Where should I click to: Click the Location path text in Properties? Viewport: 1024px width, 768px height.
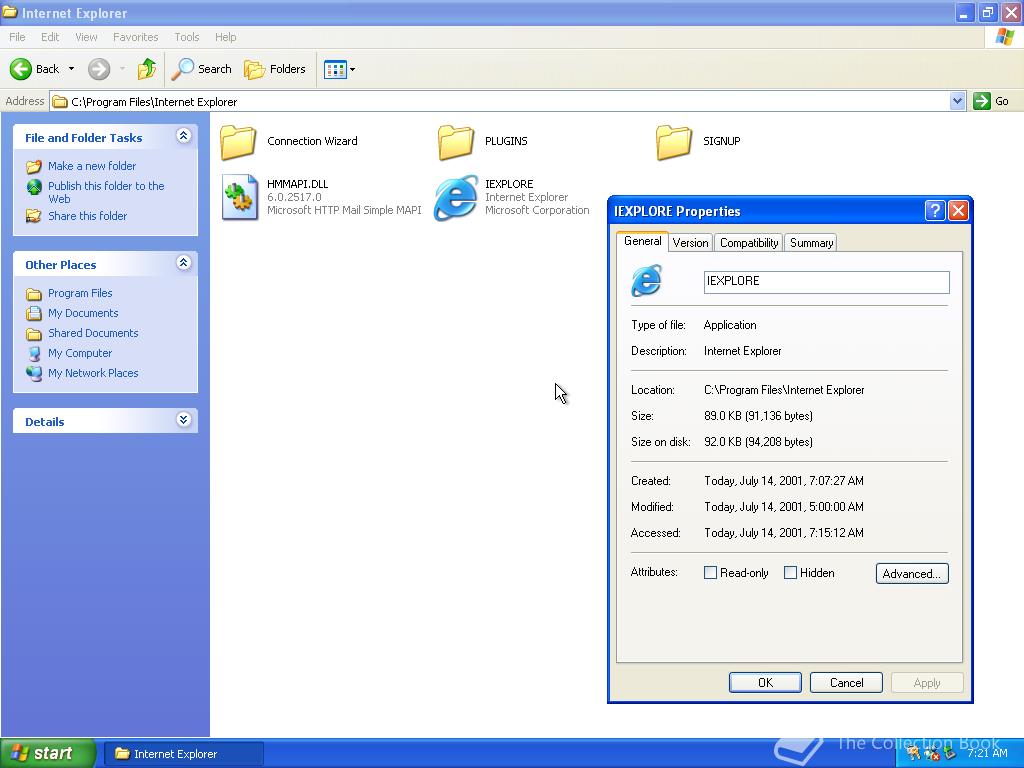tap(784, 390)
